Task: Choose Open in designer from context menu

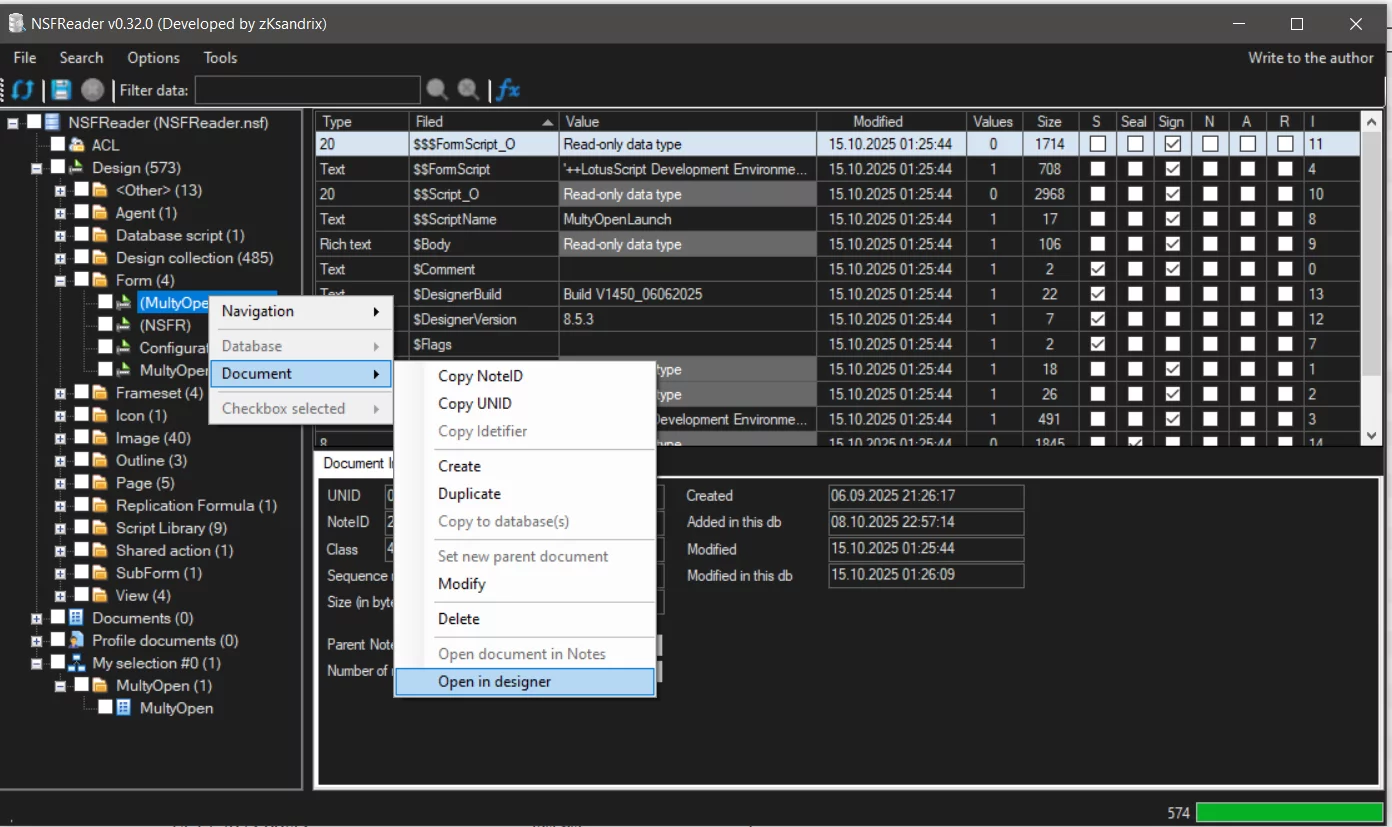Action: click(494, 682)
